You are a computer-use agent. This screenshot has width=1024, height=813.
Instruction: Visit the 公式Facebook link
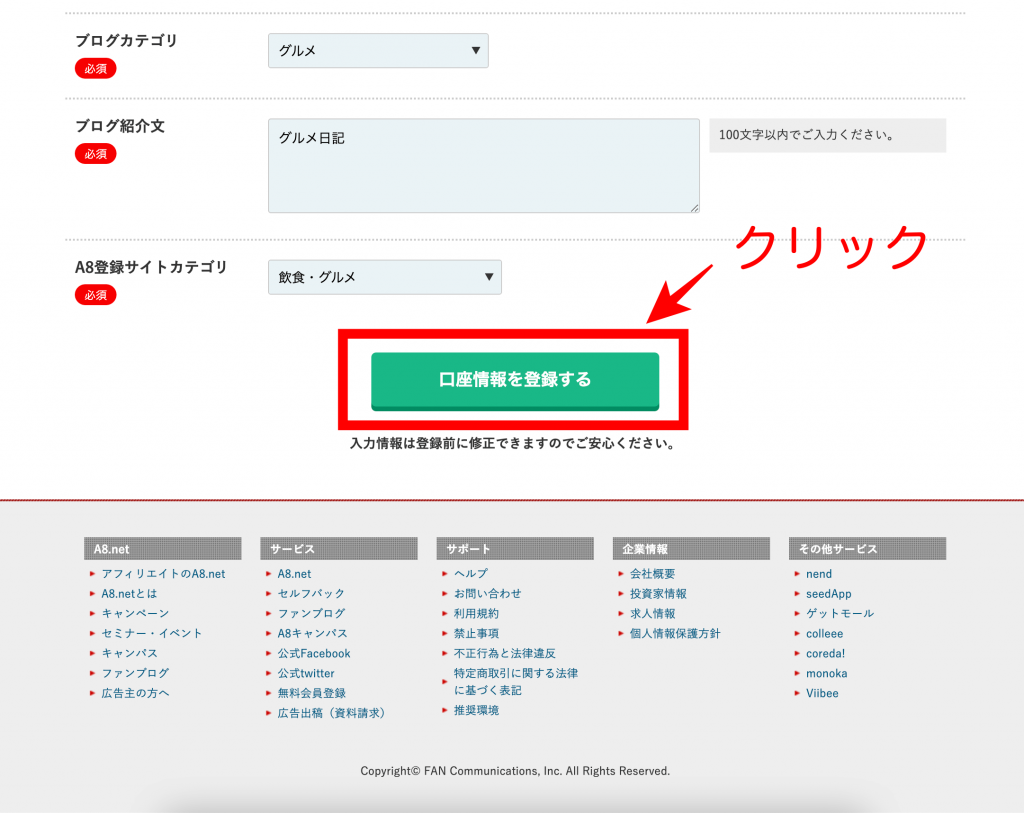tap(314, 653)
